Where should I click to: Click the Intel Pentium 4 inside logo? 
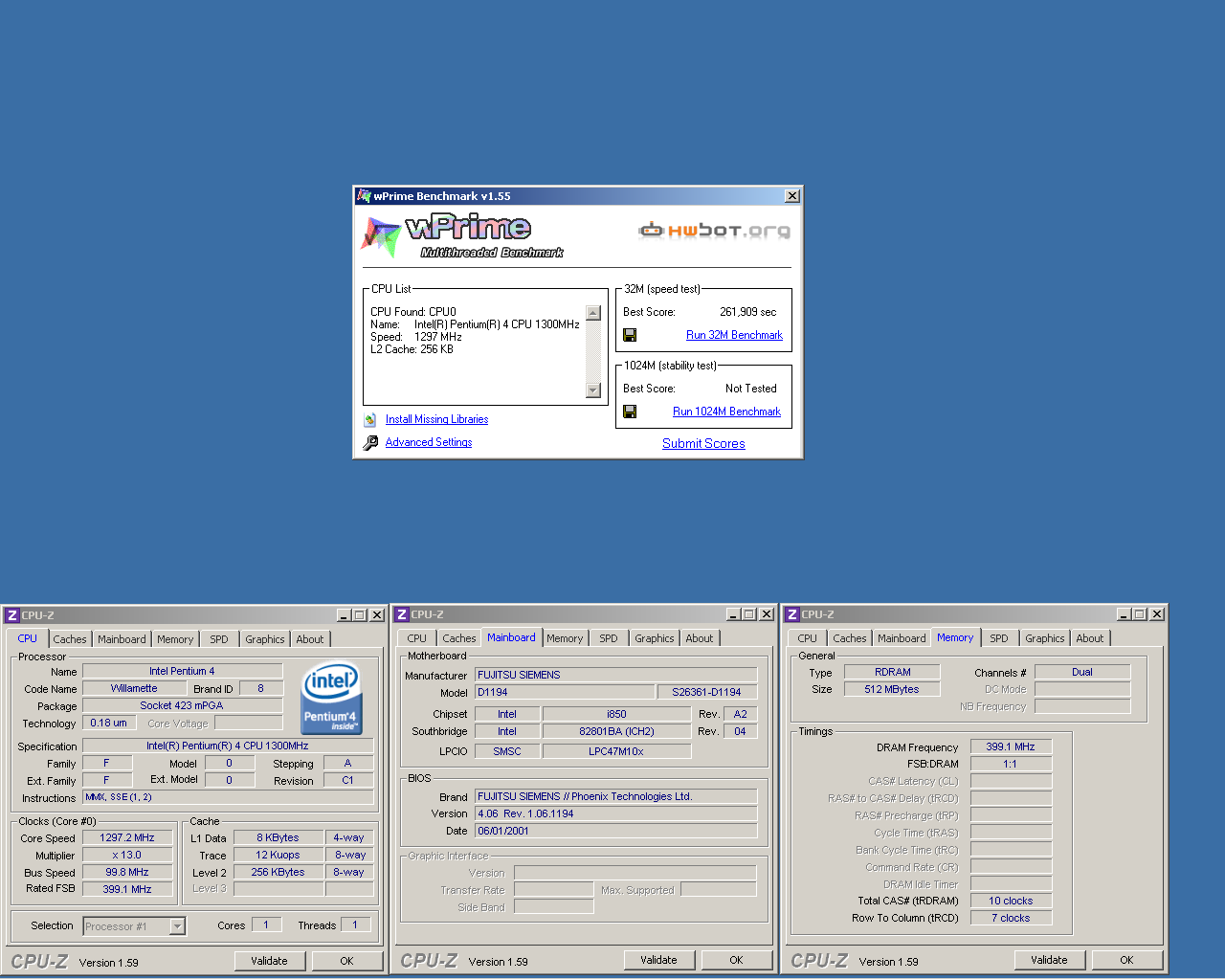tap(331, 699)
